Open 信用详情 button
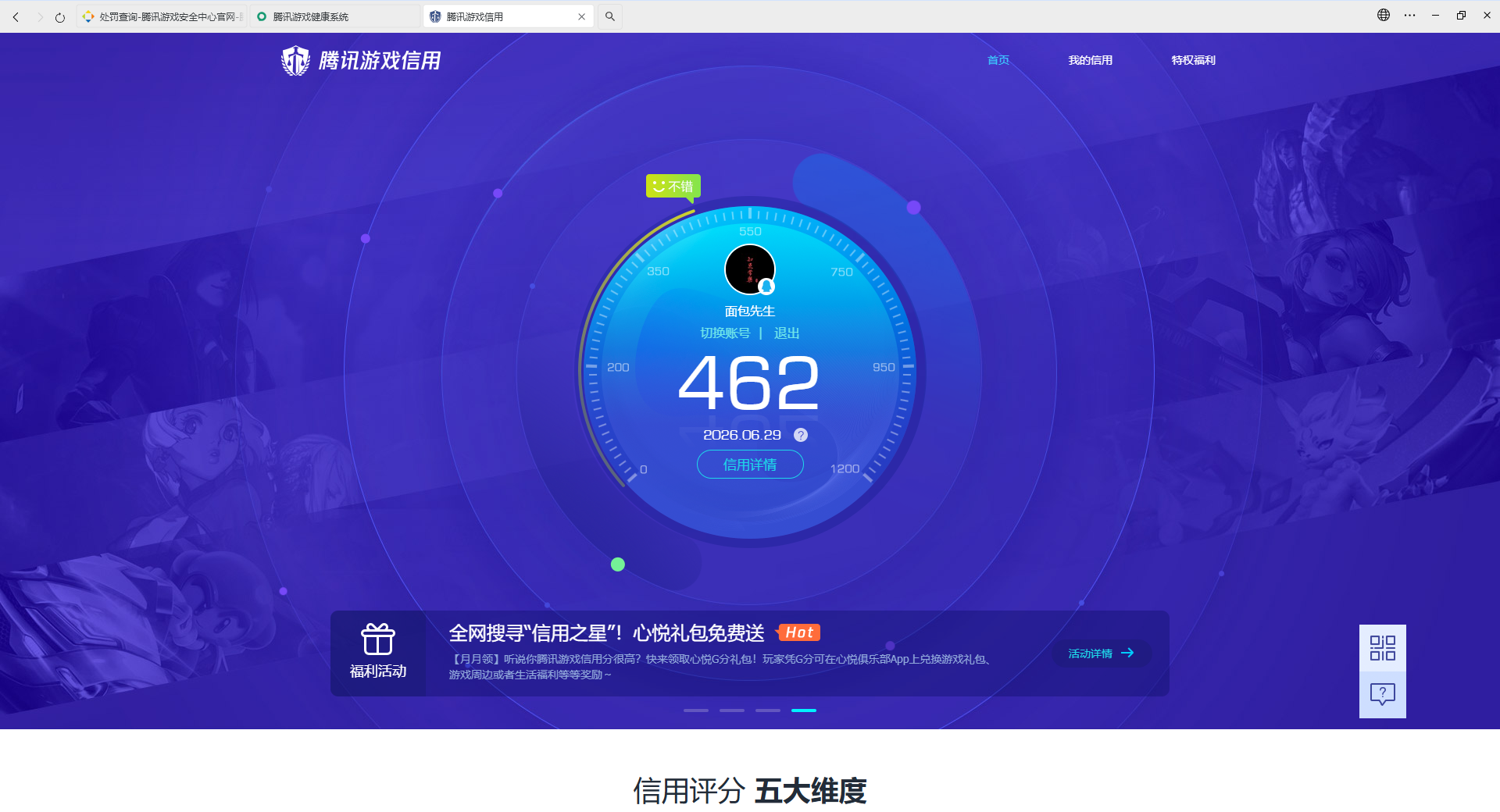The height and width of the screenshot is (812, 1500). (x=750, y=465)
